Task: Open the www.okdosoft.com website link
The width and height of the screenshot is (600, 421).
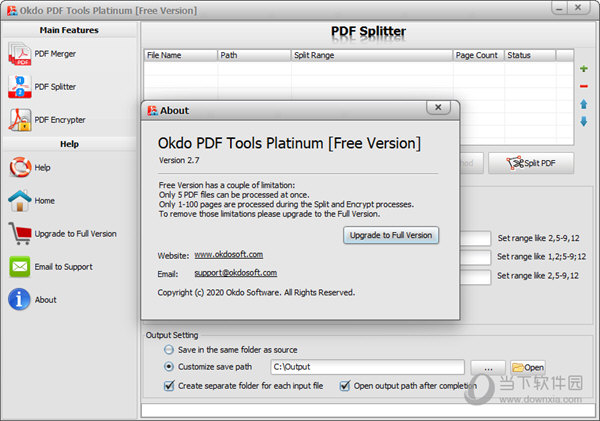Action: click(x=229, y=255)
